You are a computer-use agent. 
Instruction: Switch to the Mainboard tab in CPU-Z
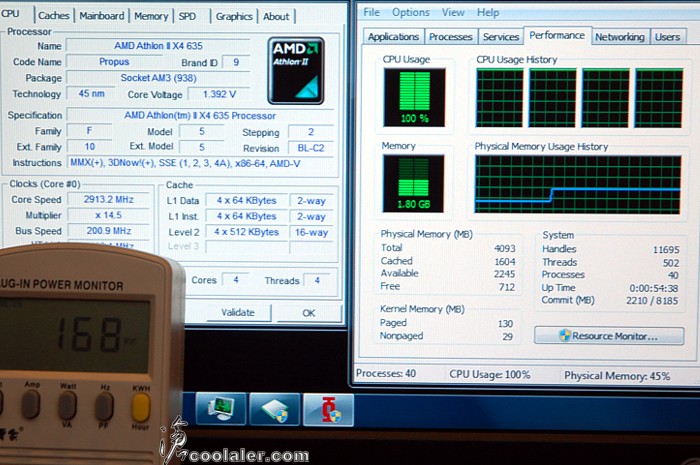click(102, 16)
